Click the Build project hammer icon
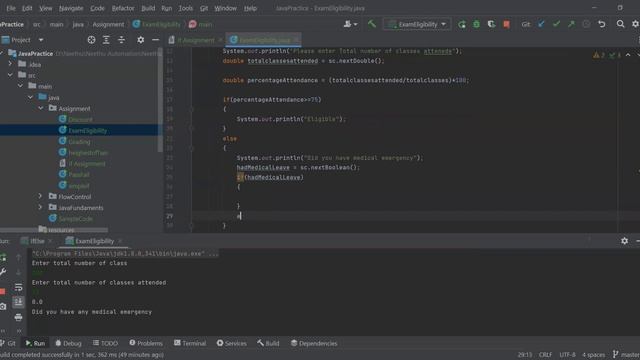The width and height of the screenshot is (640, 360). [x=371, y=24]
